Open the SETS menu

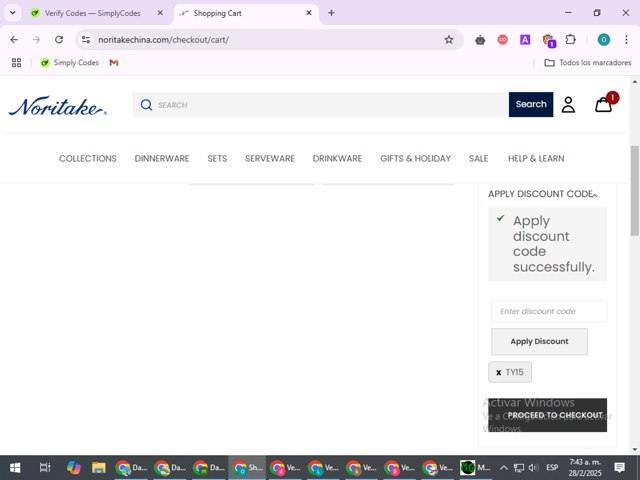(217, 158)
